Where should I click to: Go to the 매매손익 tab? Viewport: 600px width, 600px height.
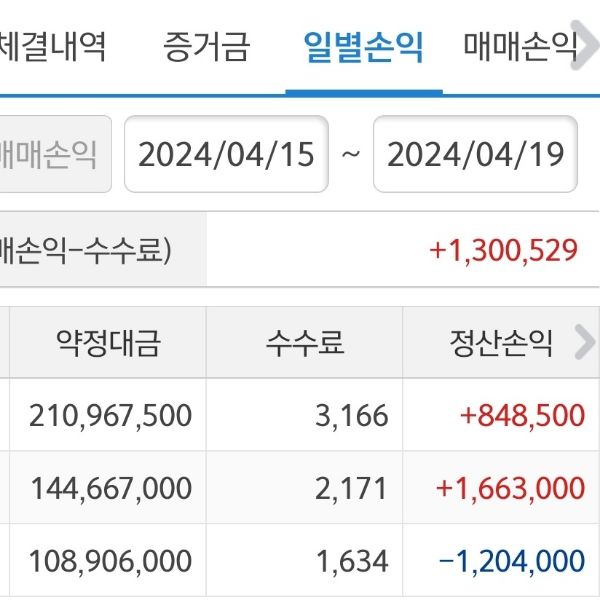tap(520, 46)
